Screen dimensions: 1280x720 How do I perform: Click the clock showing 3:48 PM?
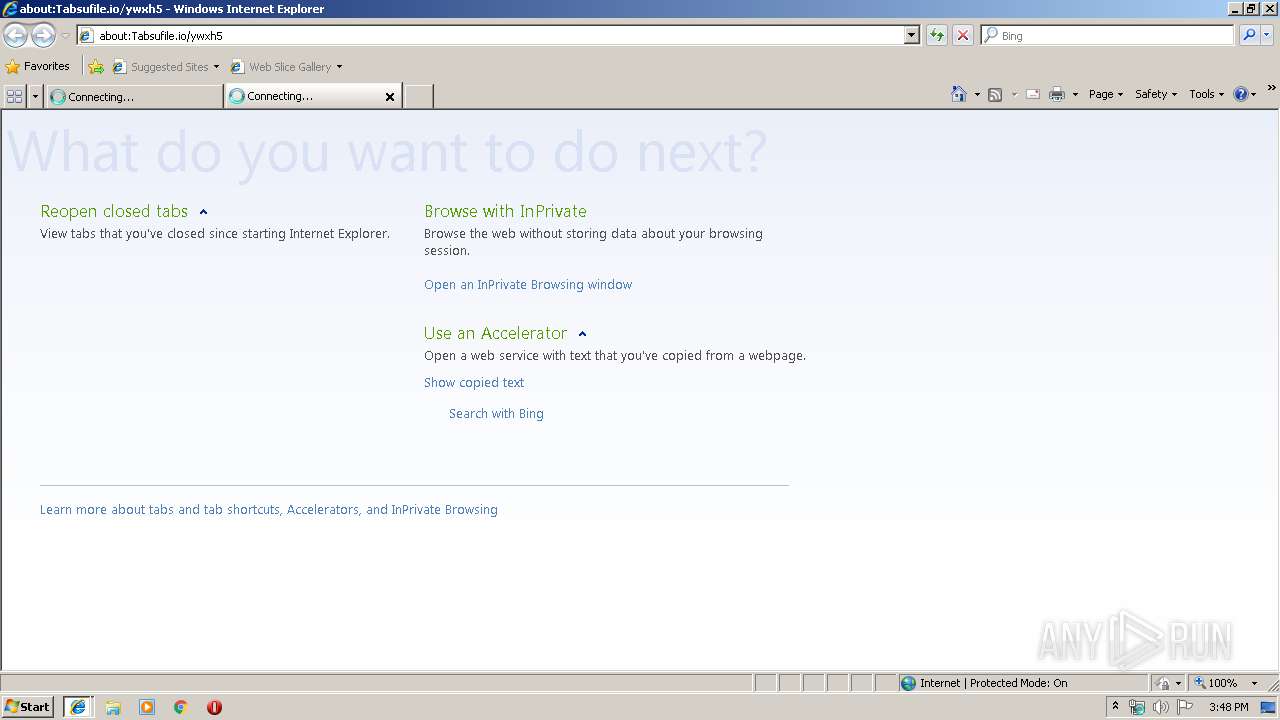coord(1228,707)
